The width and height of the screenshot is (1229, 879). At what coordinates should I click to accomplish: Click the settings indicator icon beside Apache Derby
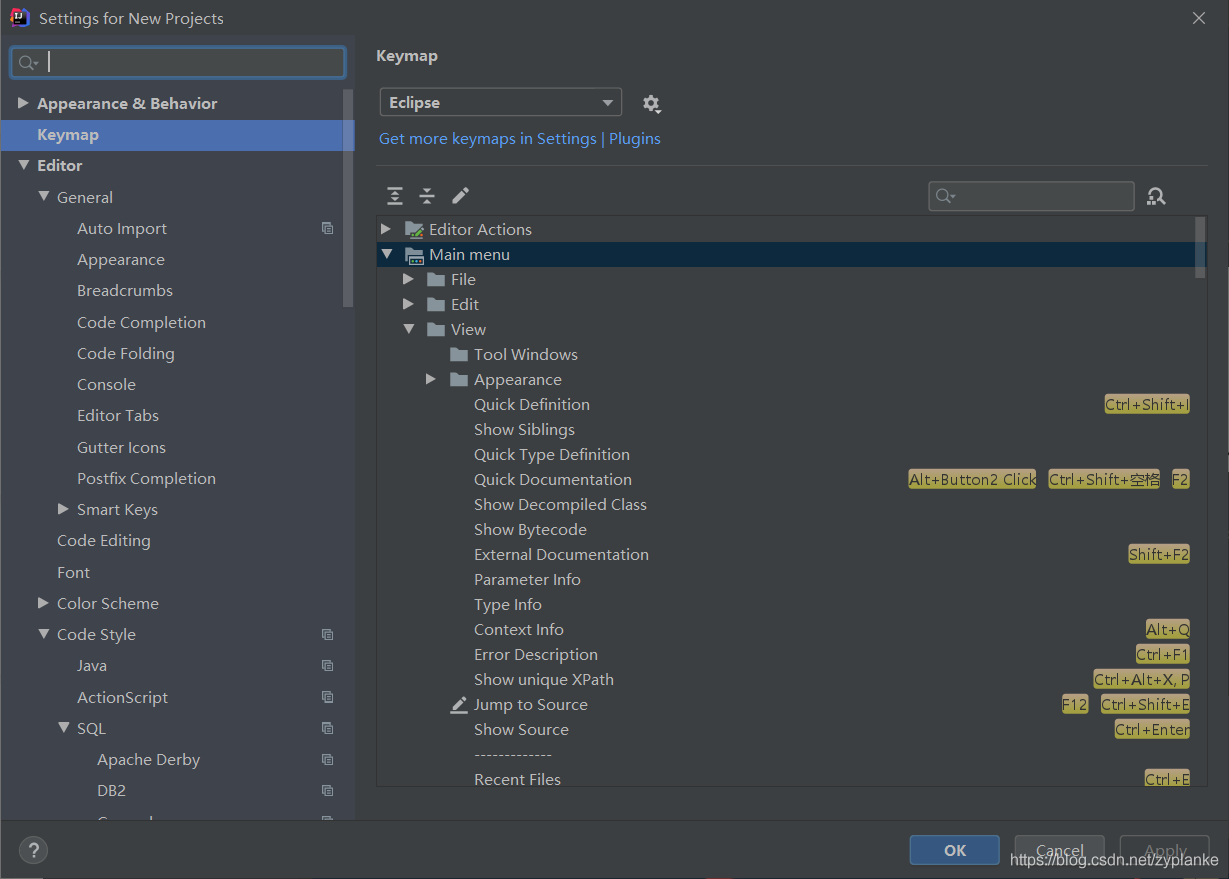pyautogui.click(x=327, y=759)
